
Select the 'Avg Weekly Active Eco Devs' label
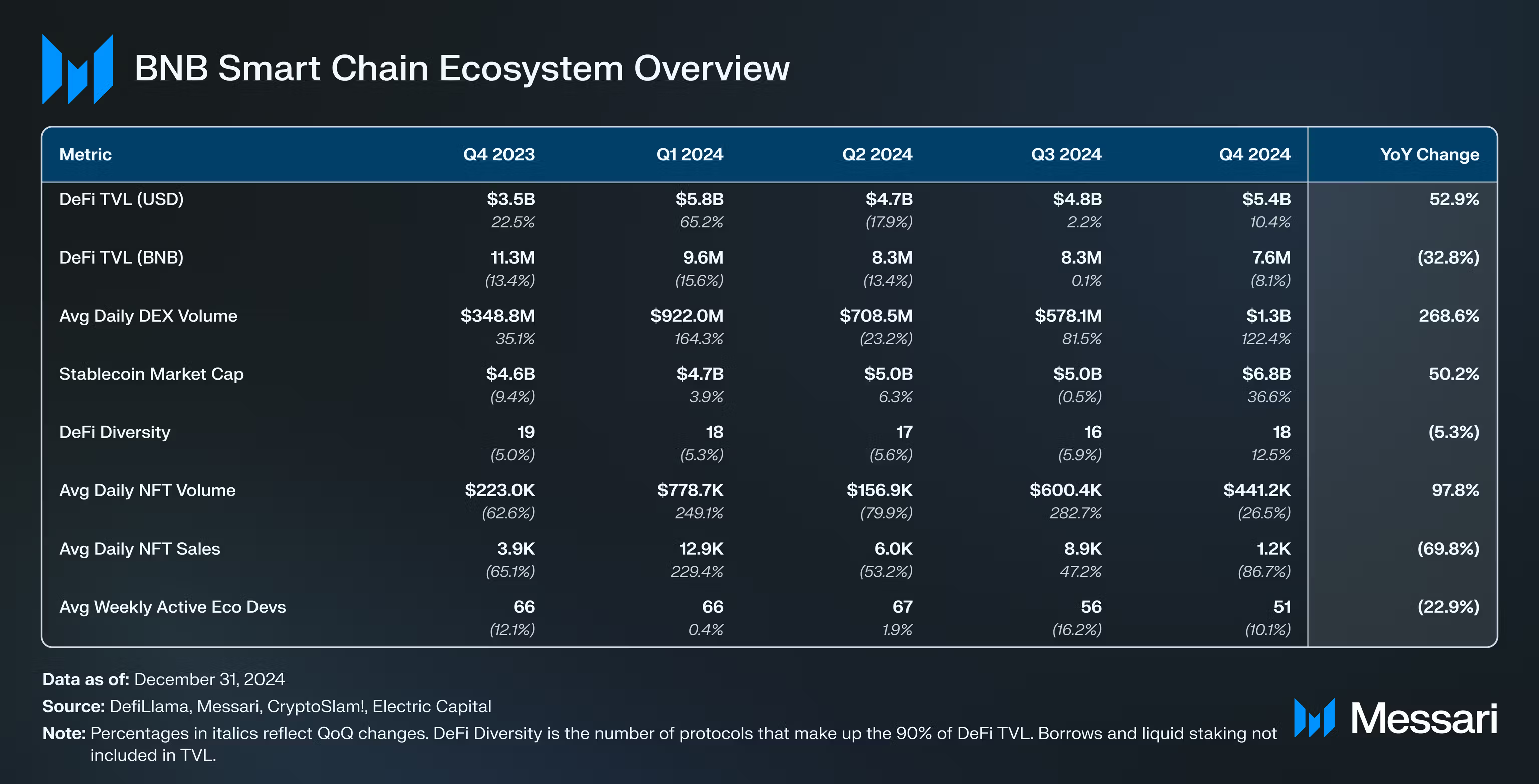click(172, 607)
